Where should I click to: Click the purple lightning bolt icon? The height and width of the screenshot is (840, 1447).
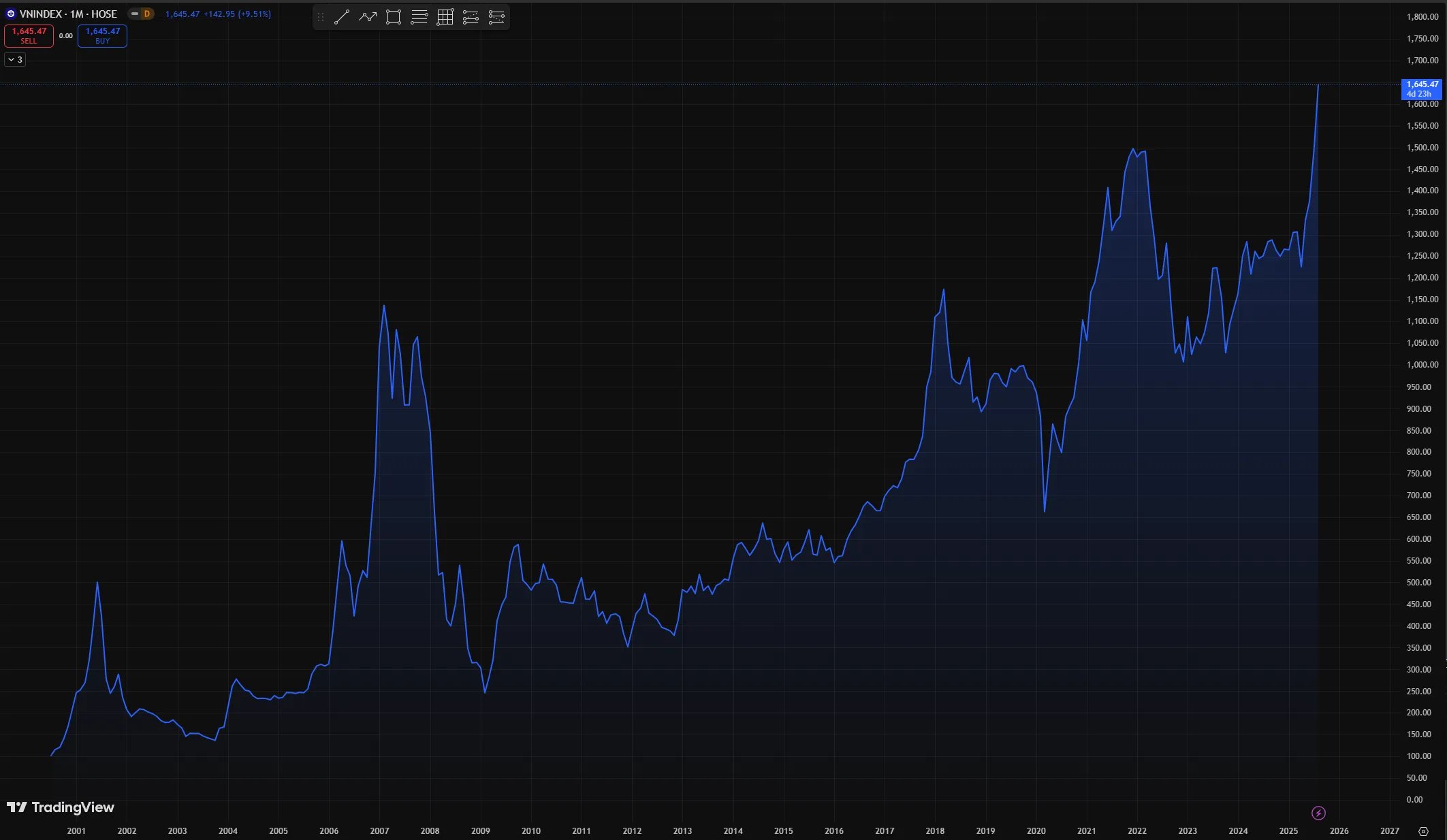[x=1318, y=813]
